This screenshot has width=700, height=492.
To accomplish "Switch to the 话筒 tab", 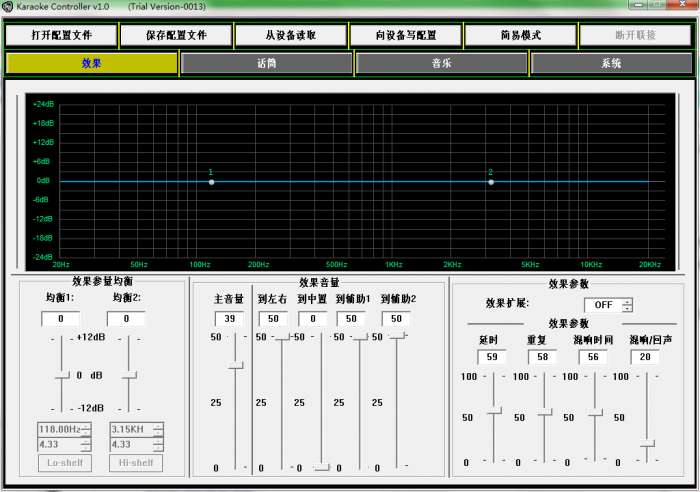I will pos(267,63).
